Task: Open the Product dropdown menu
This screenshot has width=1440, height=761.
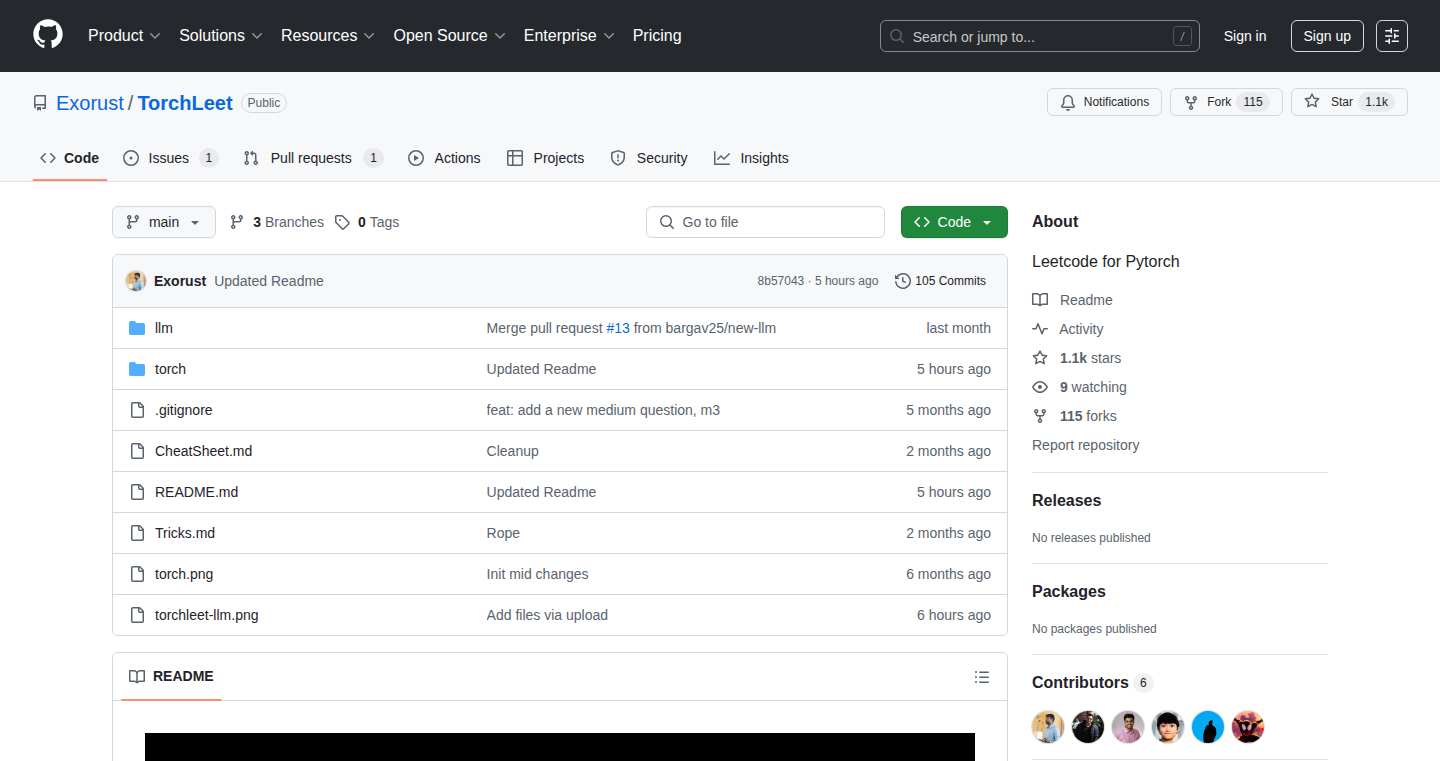Action: coord(124,36)
